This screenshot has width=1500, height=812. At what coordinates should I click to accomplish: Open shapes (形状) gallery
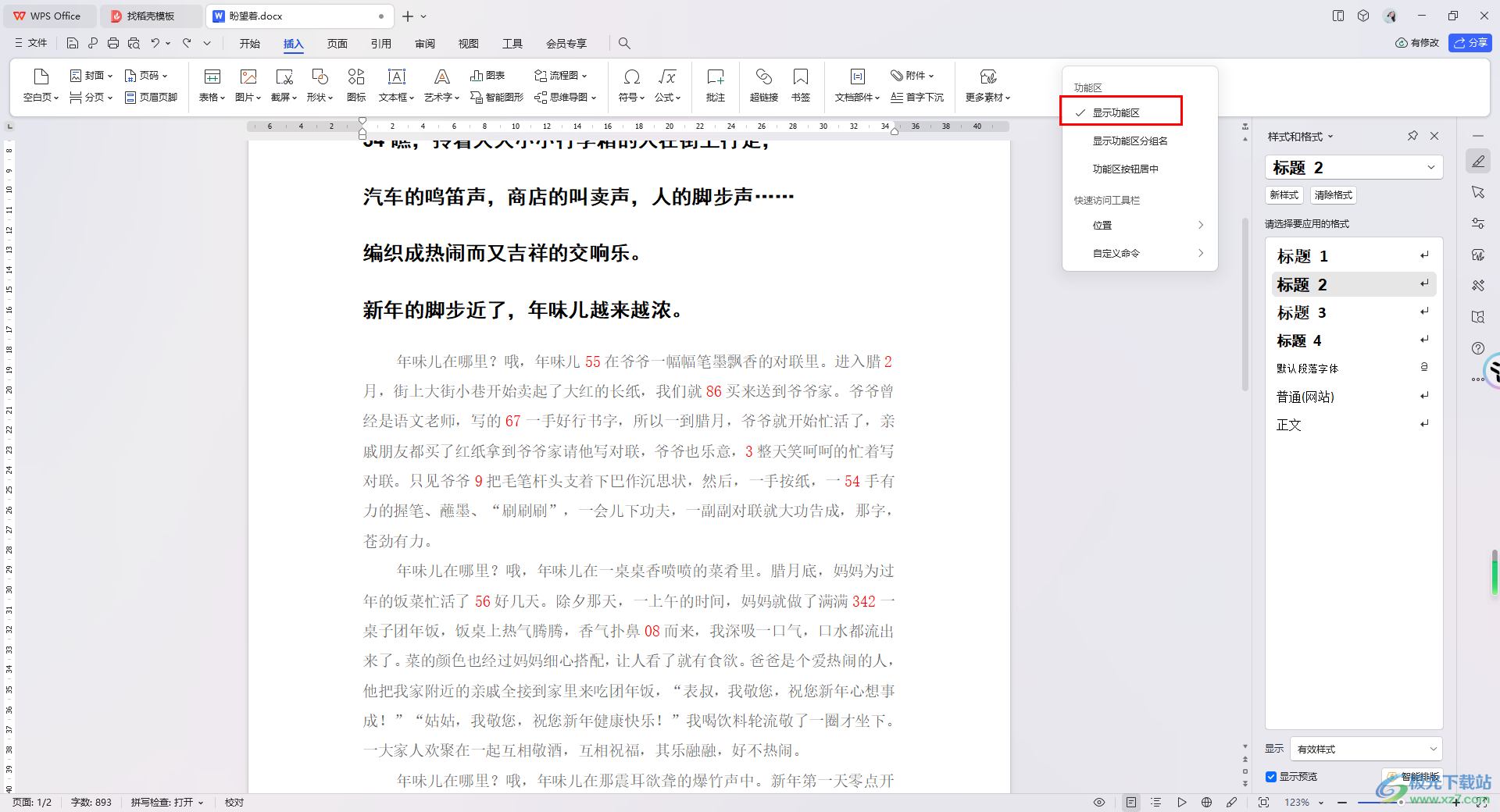[320, 85]
